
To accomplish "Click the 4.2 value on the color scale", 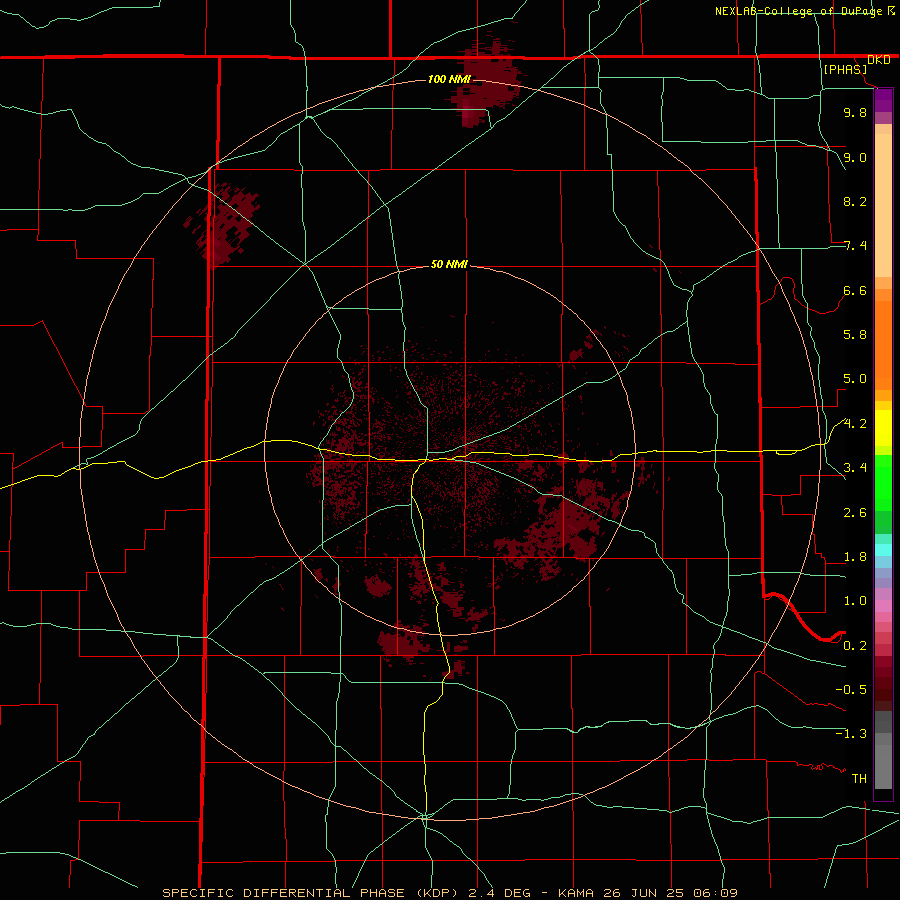I will (x=855, y=424).
